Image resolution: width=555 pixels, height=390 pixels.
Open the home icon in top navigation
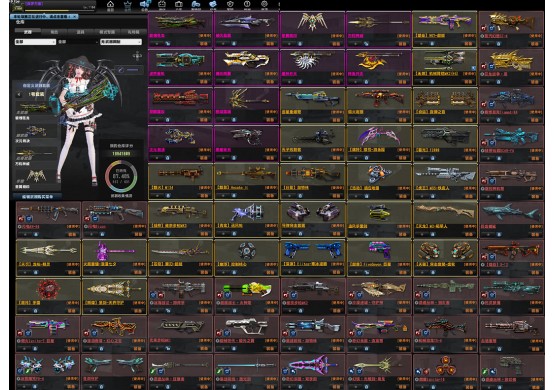pos(110,5)
